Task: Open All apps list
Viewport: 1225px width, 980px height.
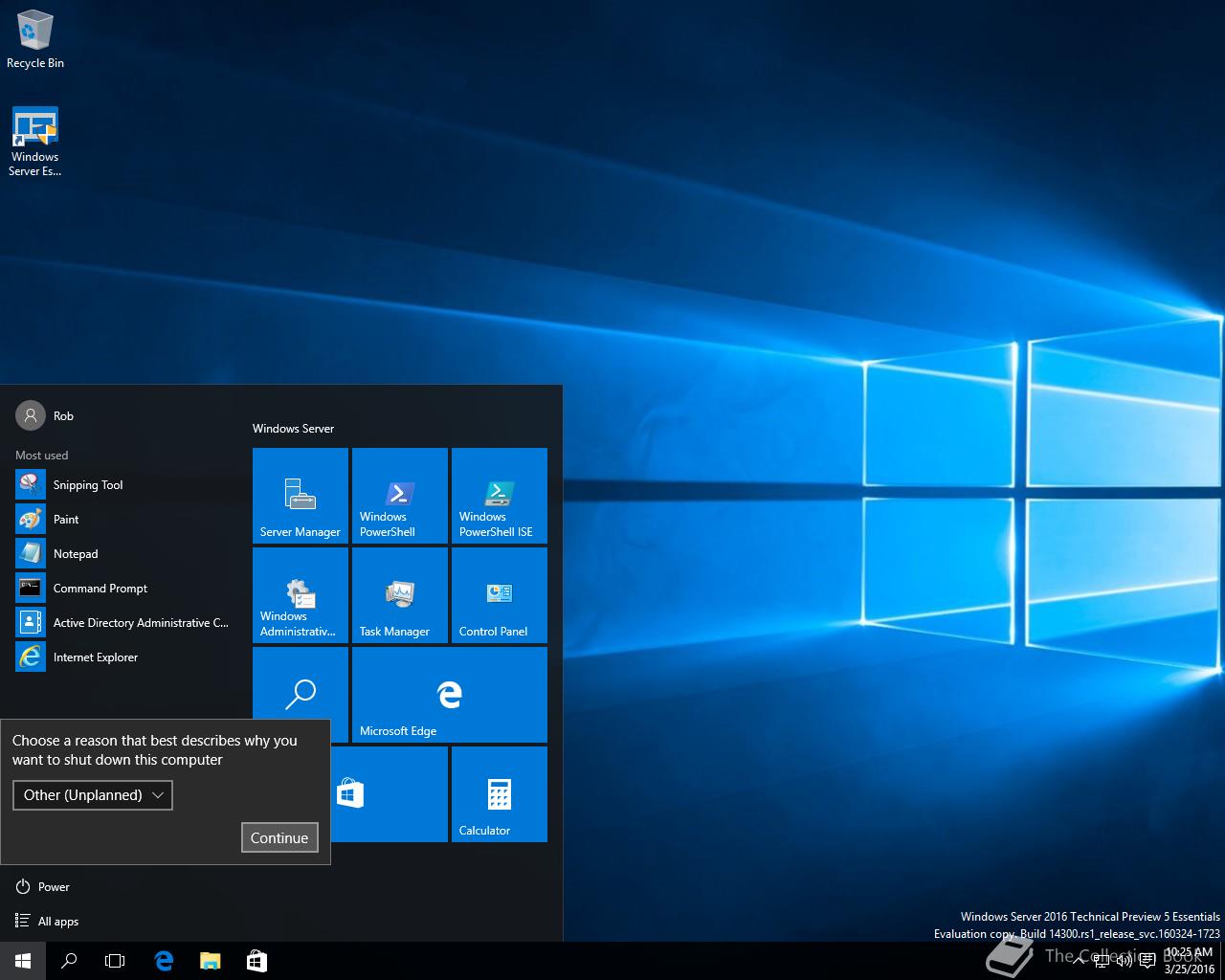Action: point(47,922)
